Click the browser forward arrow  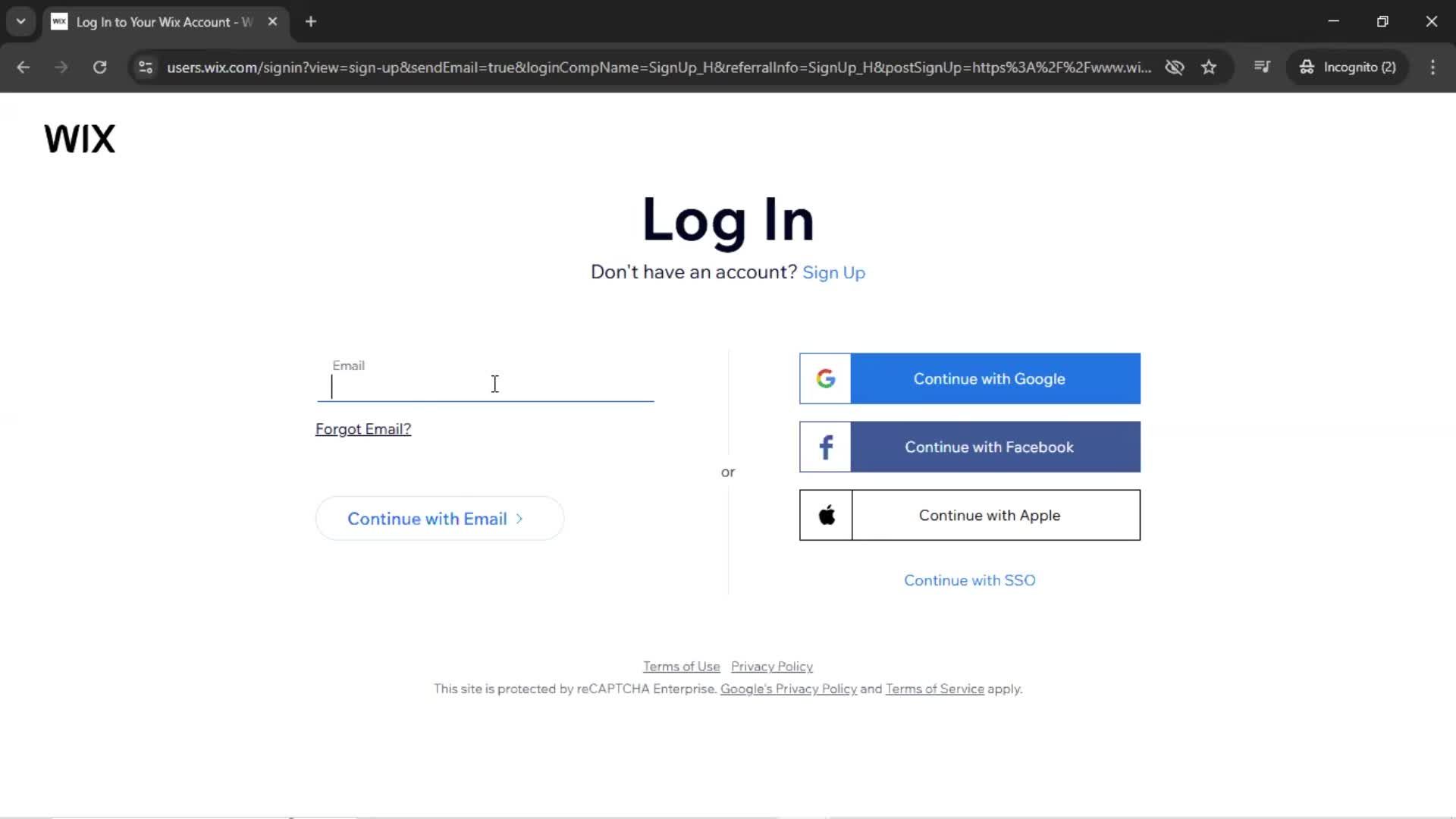click(x=61, y=67)
